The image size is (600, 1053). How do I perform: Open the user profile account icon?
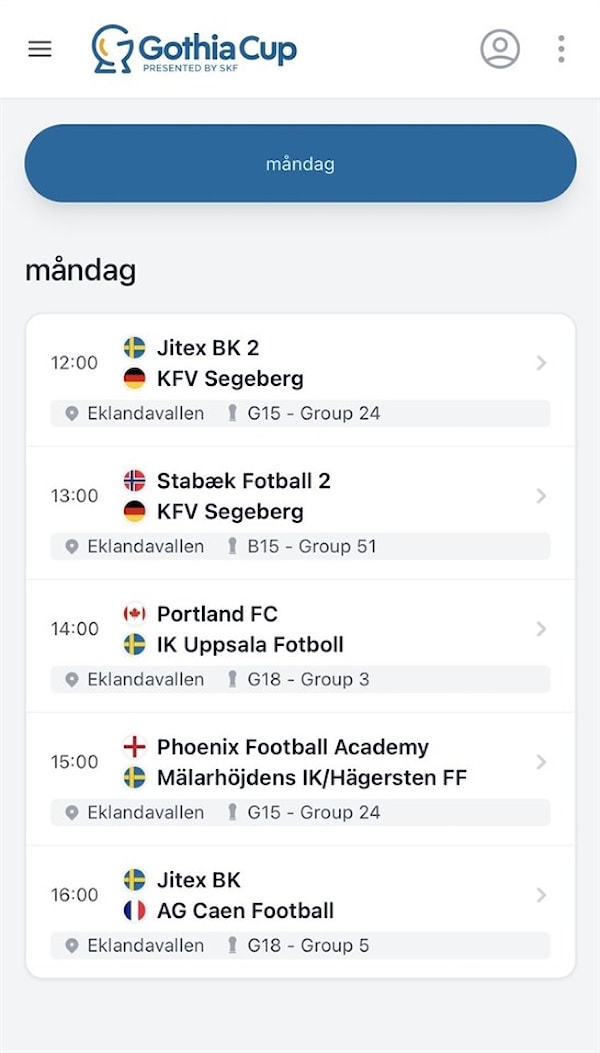[x=500, y=48]
